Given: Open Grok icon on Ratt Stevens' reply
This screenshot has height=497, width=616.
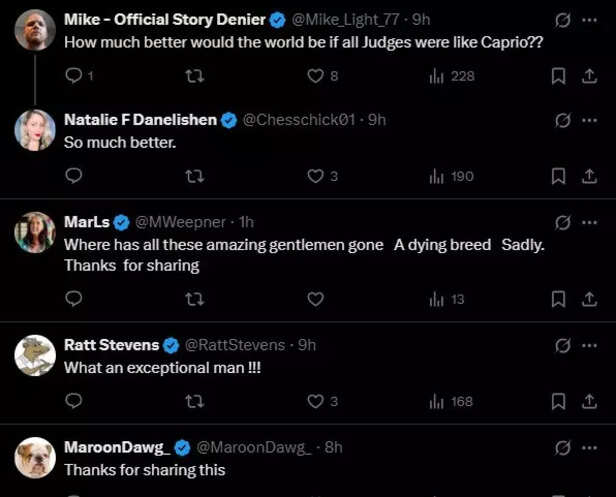Looking at the screenshot, I should coord(562,345).
